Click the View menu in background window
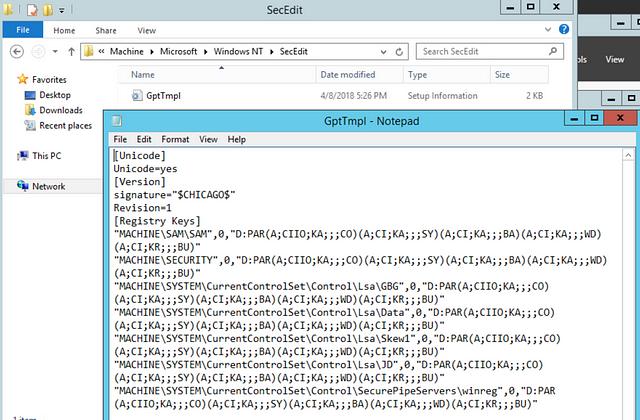Image resolution: width=640 pixels, height=420 pixels. [x=615, y=60]
